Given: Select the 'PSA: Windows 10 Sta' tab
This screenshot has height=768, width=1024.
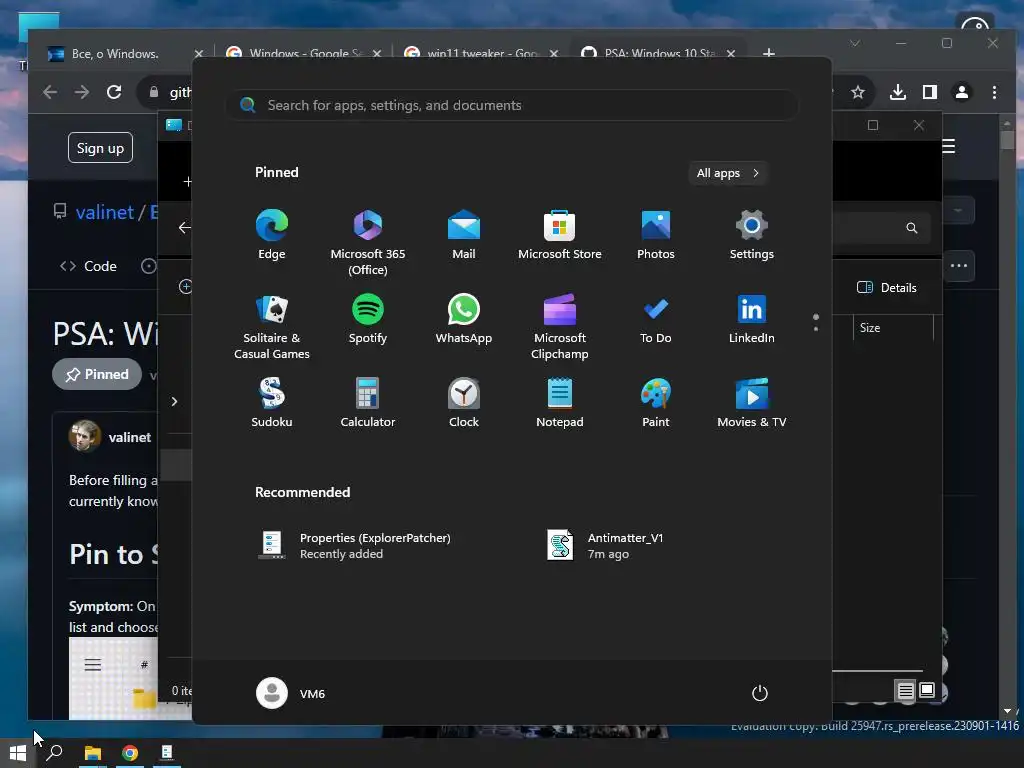Looking at the screenshot, I should [x=660, y=54].
